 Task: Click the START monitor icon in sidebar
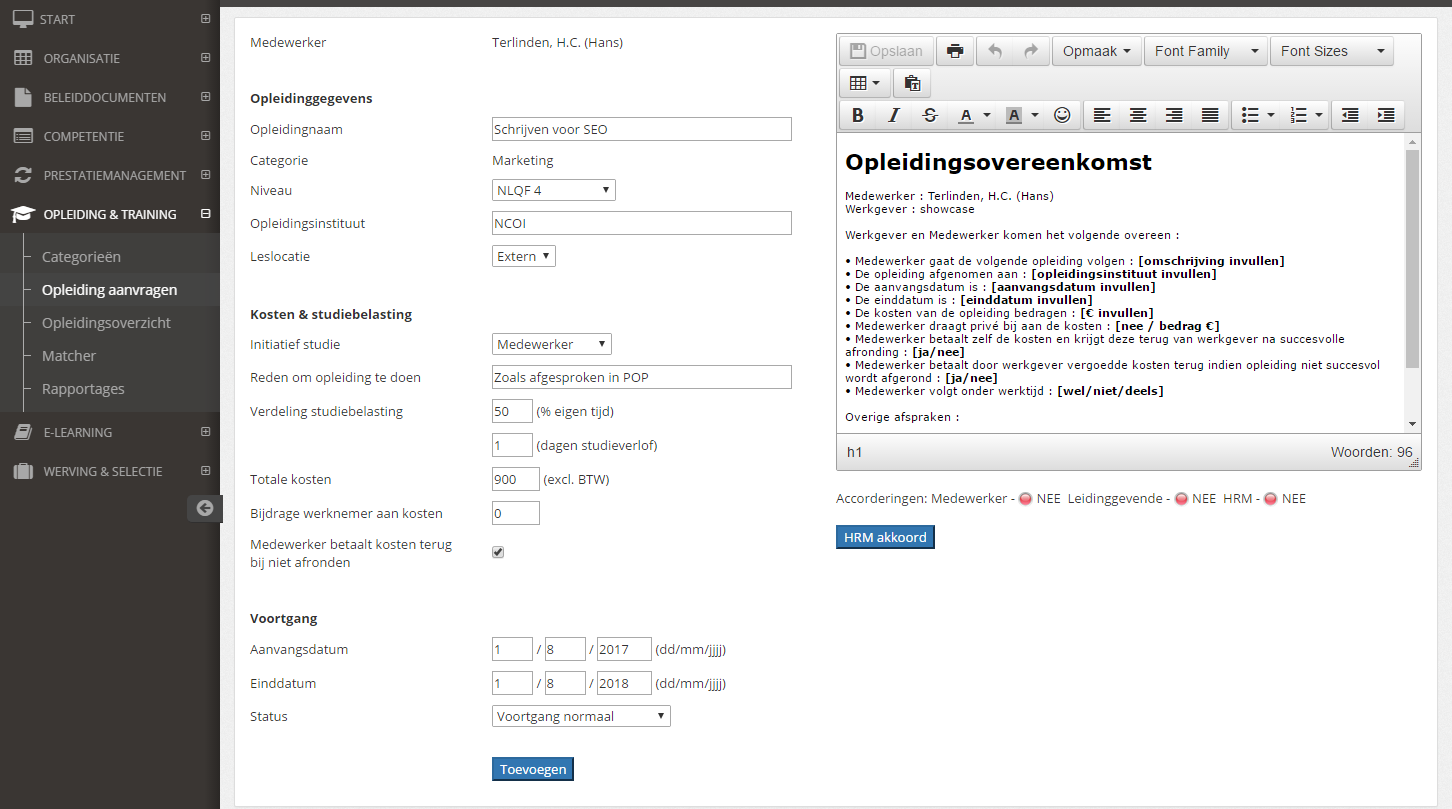[x=22, y=19]
